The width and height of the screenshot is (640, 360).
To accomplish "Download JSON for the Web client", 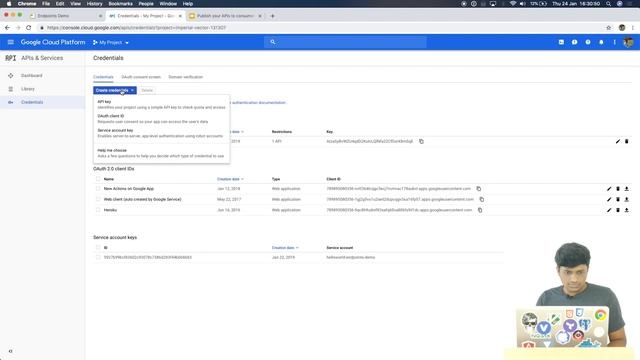I will [627, 199].
